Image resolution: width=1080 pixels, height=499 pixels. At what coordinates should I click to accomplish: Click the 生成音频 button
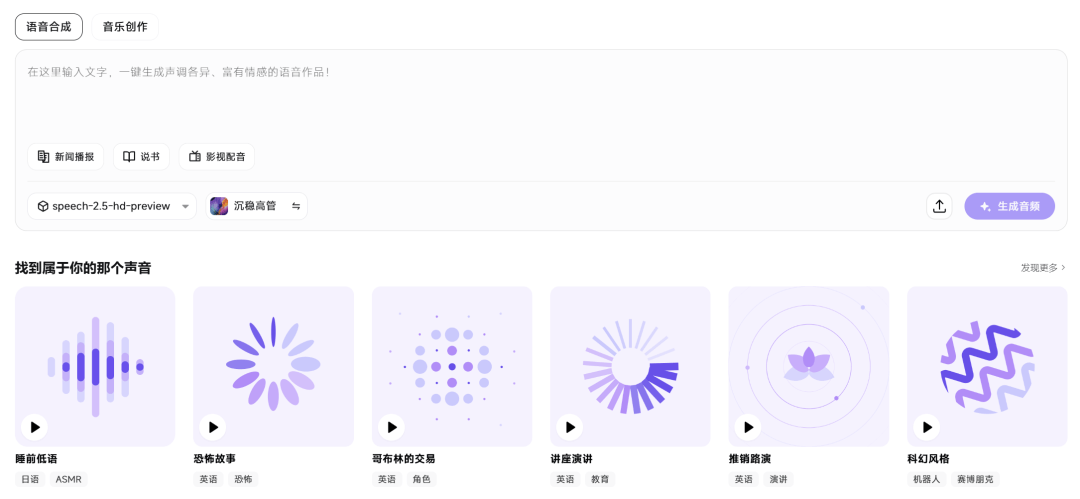click(x=1009, y=206)
